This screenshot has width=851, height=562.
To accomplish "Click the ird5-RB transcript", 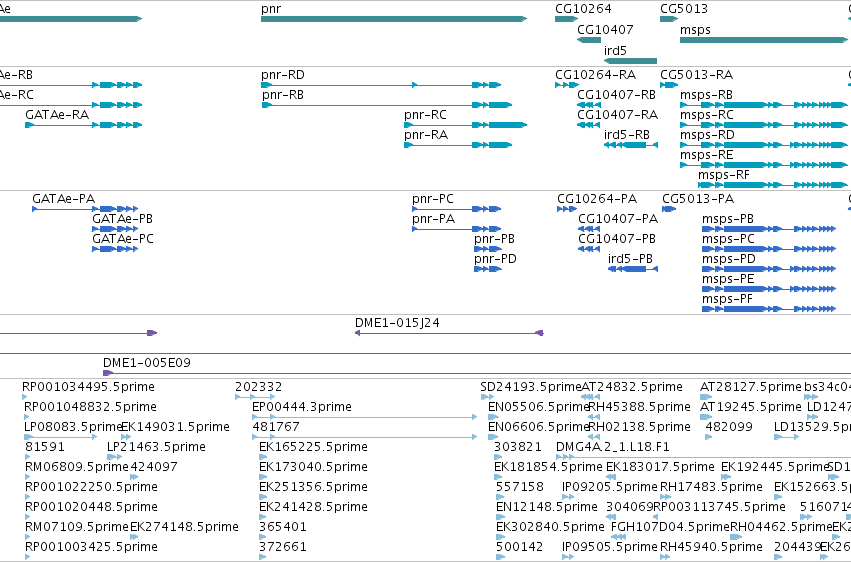I will point(631,145).
